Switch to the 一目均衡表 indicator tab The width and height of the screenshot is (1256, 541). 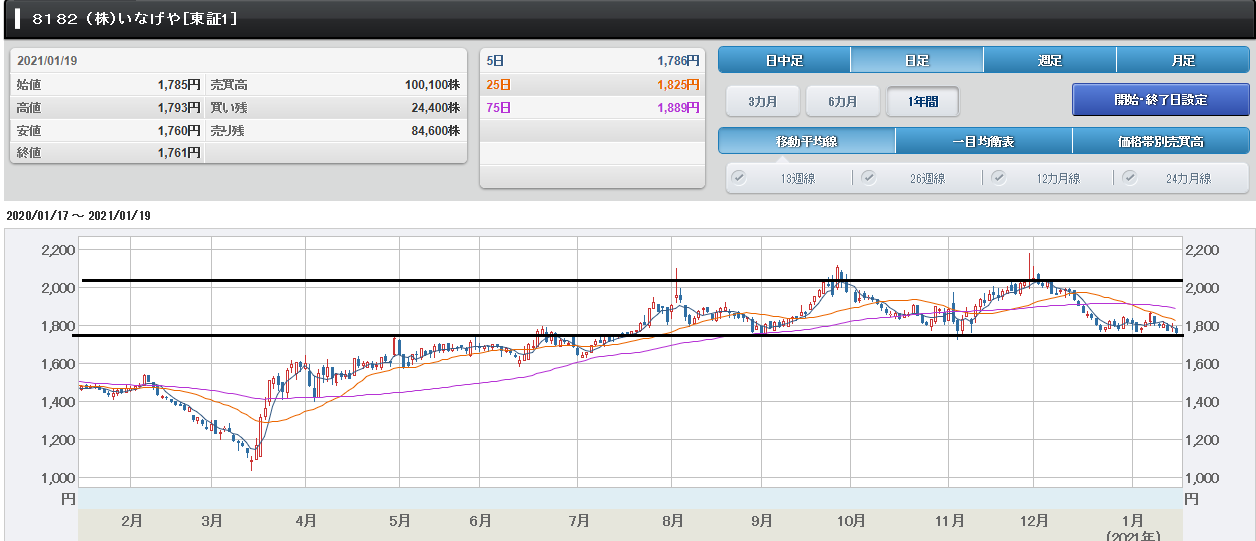(983, 141)
